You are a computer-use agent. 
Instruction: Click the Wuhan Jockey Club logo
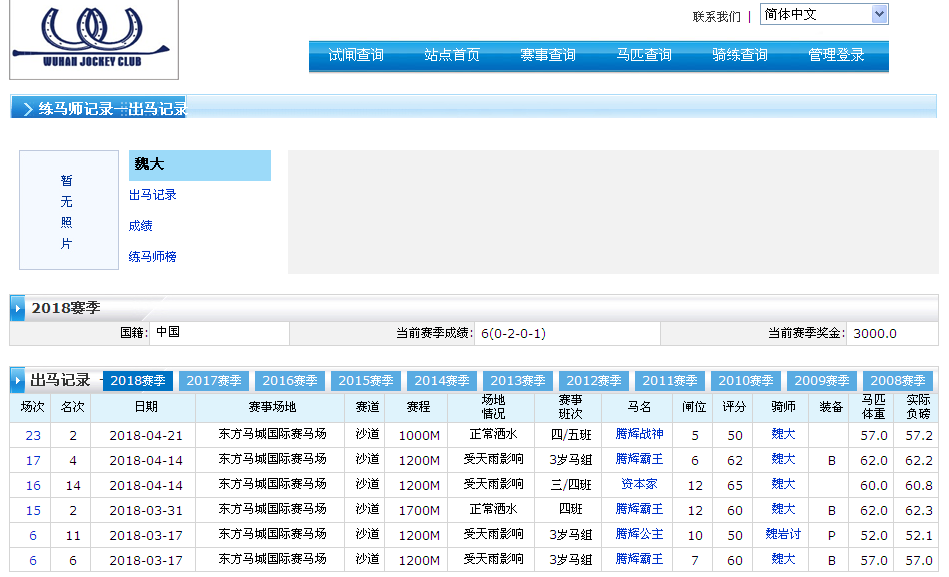[94, 38]
